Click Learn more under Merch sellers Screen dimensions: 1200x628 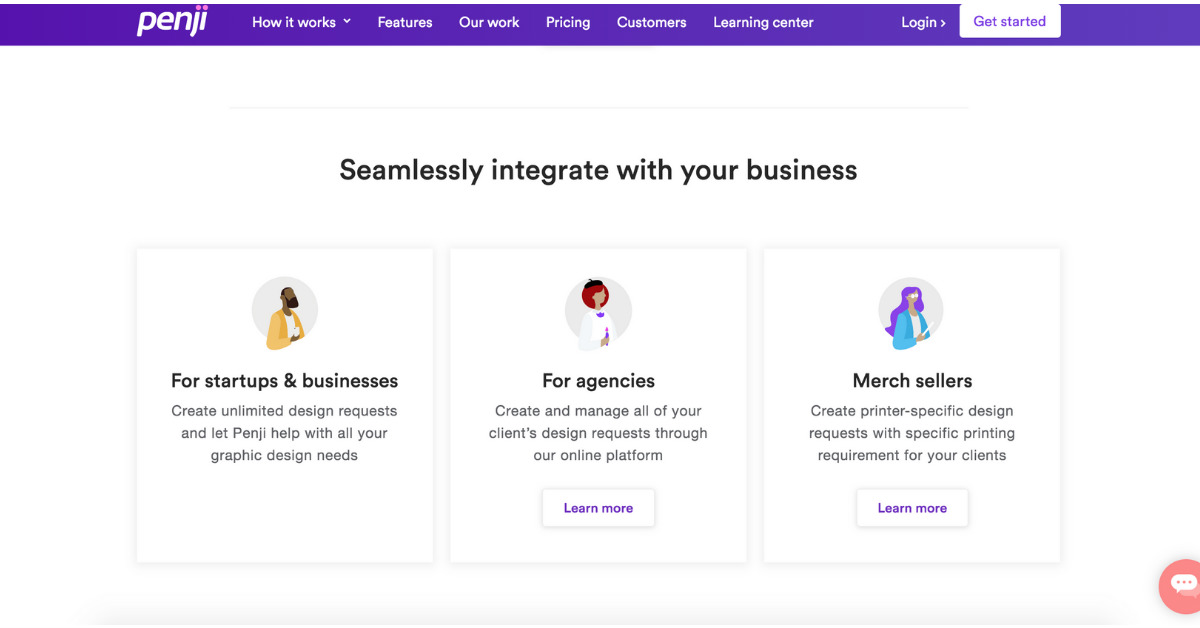coord(912,508)
